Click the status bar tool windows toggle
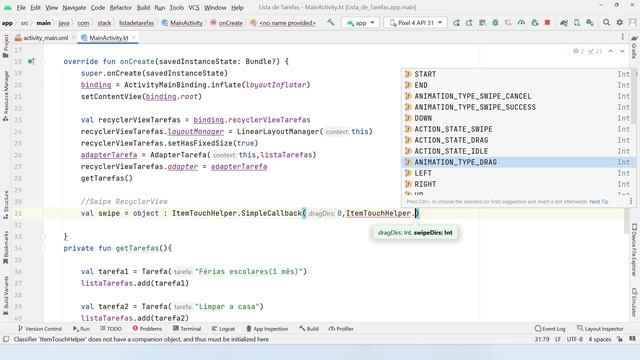 tap(6, 339)
